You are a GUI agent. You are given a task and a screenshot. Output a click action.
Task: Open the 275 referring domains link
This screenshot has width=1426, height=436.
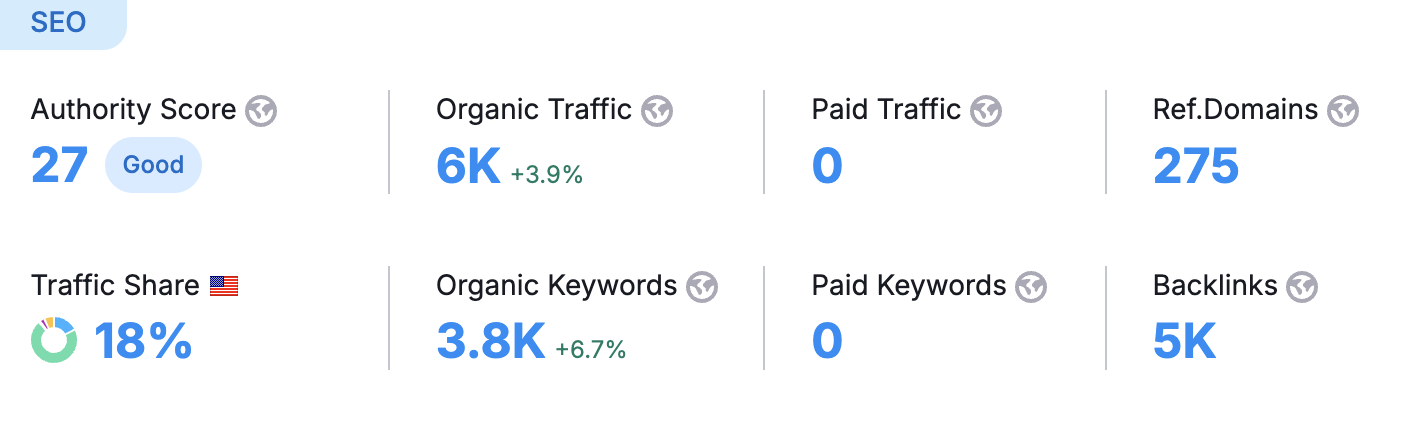pyautogui.click(x=1196, y=166)
